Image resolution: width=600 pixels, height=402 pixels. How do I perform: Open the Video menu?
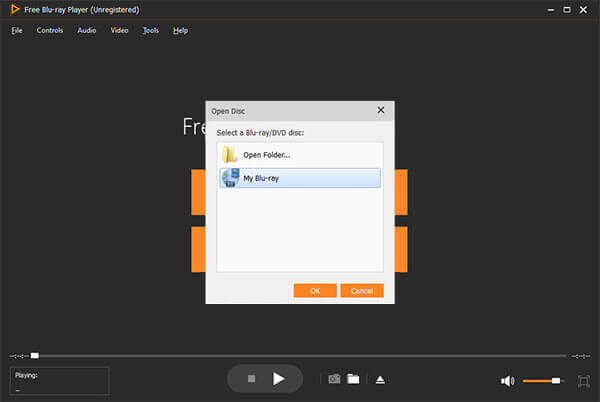coord(119,30)
